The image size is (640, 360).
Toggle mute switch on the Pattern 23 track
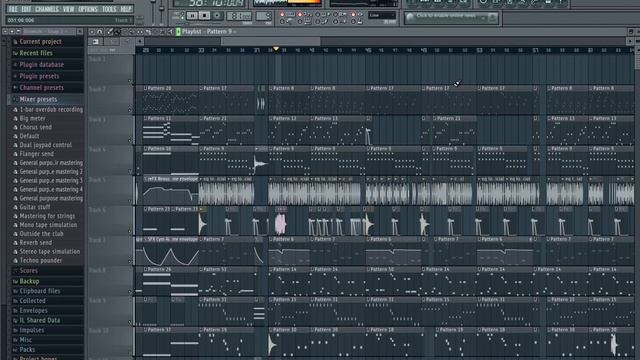point(130,231)
